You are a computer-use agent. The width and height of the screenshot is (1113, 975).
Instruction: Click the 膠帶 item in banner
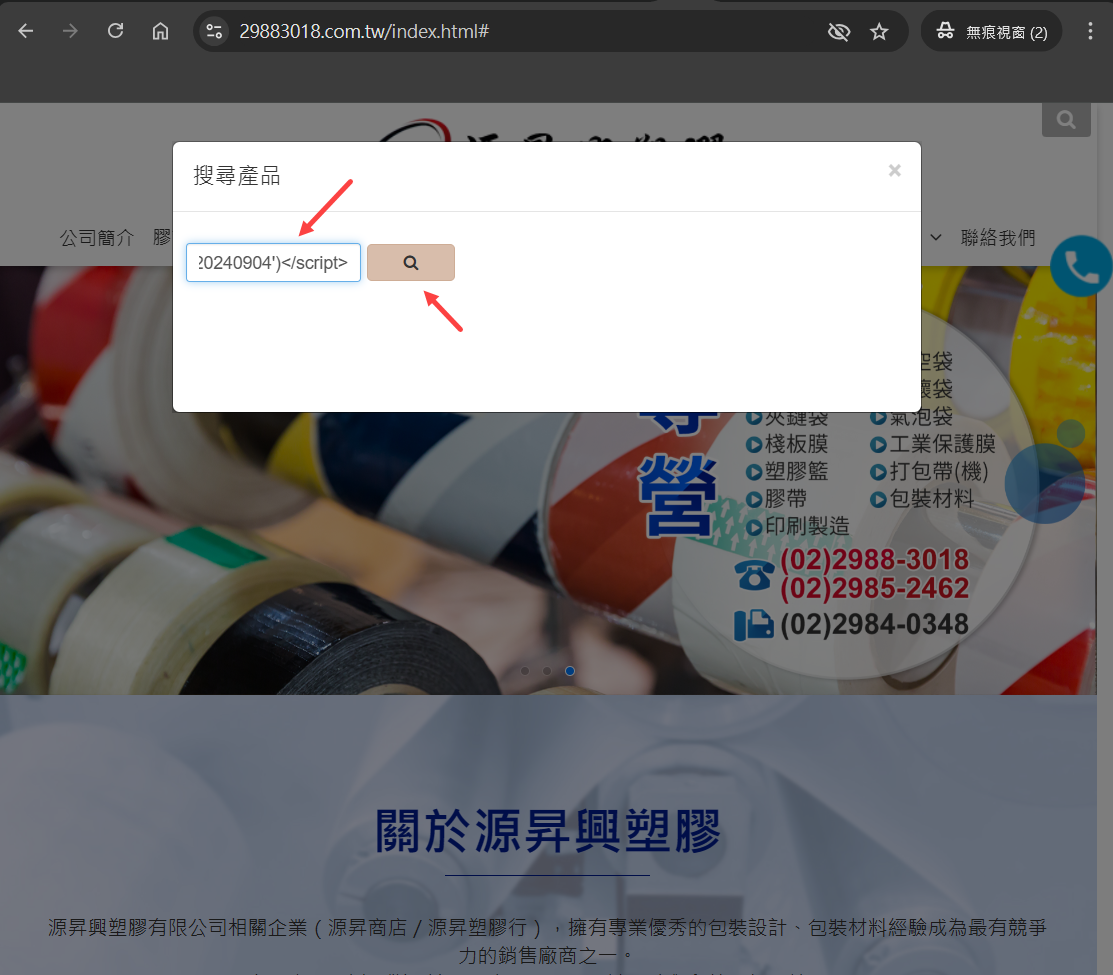click(777, 499)
